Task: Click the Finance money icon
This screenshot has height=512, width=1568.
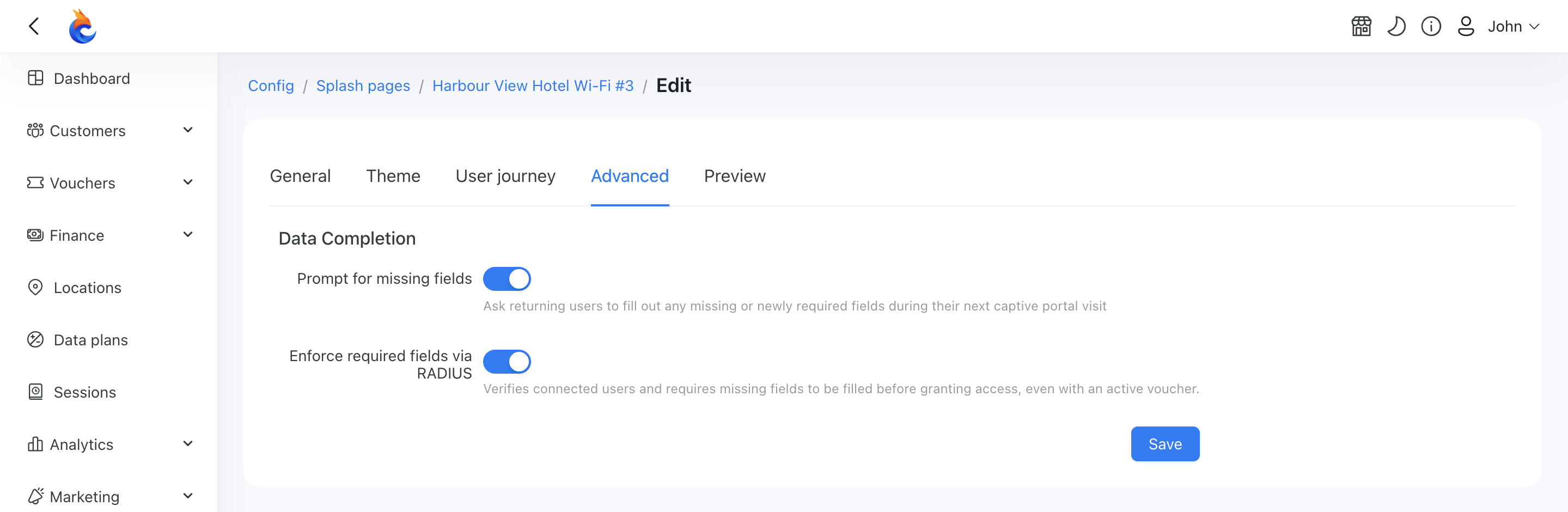Action: 35,235
